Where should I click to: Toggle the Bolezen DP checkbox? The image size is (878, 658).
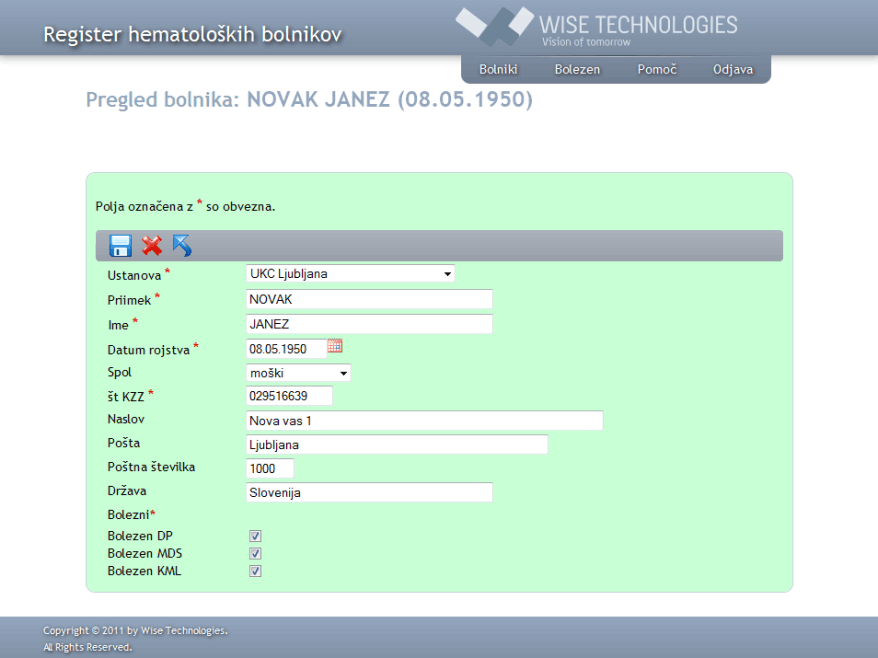(x=255, y=536)
